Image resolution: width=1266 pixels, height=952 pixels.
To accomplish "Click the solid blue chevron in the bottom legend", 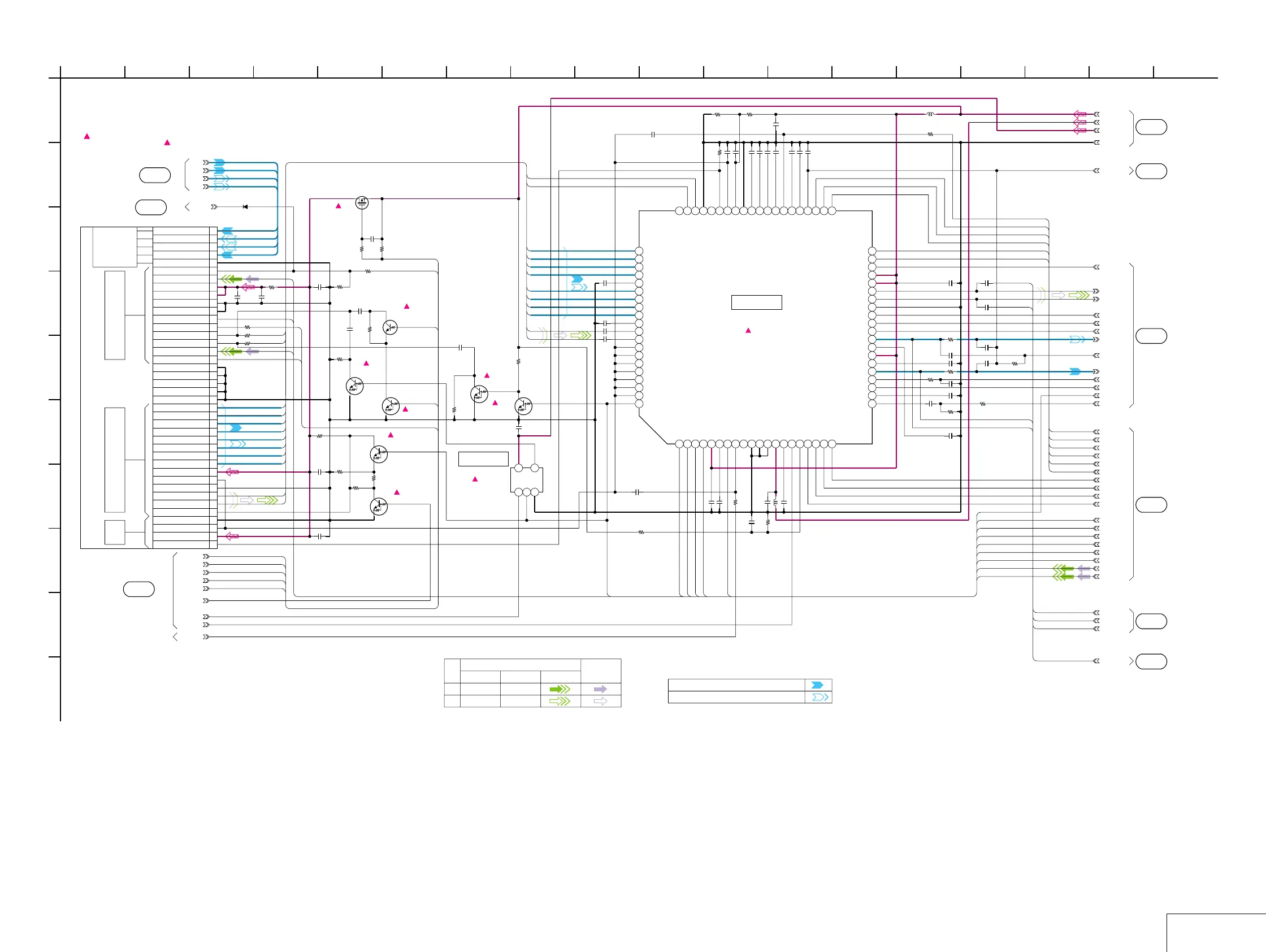I will point(817,685).
